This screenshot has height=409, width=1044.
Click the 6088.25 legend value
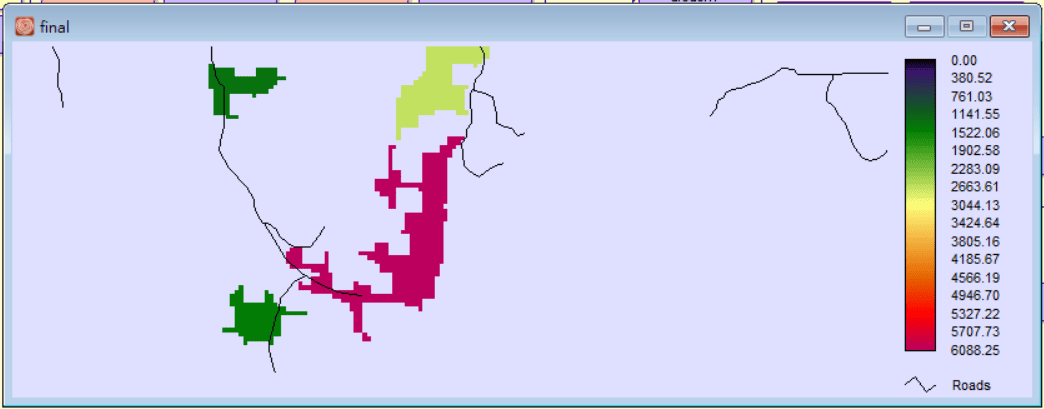click(975, 350)
